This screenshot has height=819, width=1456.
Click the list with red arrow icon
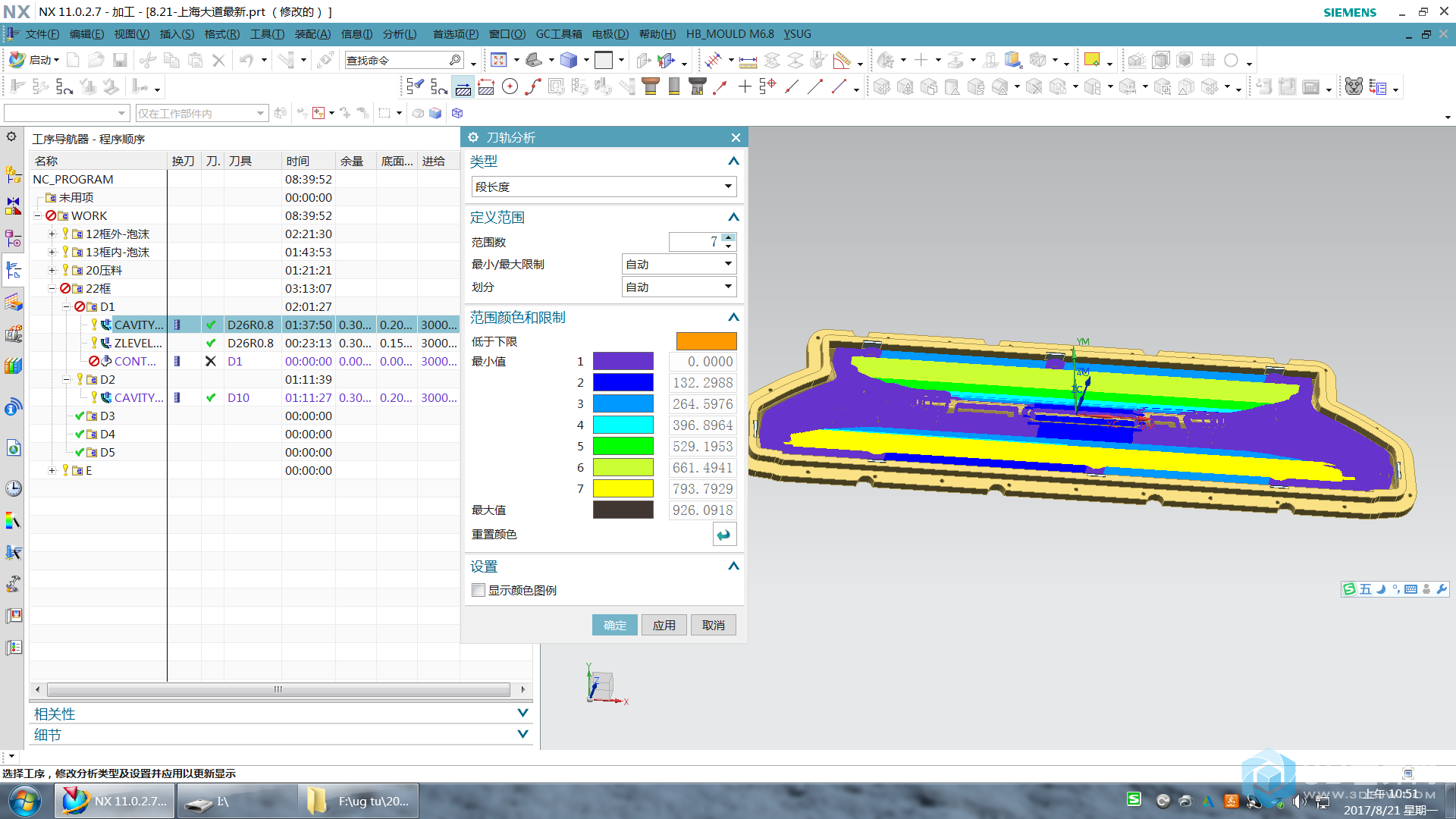(1378, 88)
